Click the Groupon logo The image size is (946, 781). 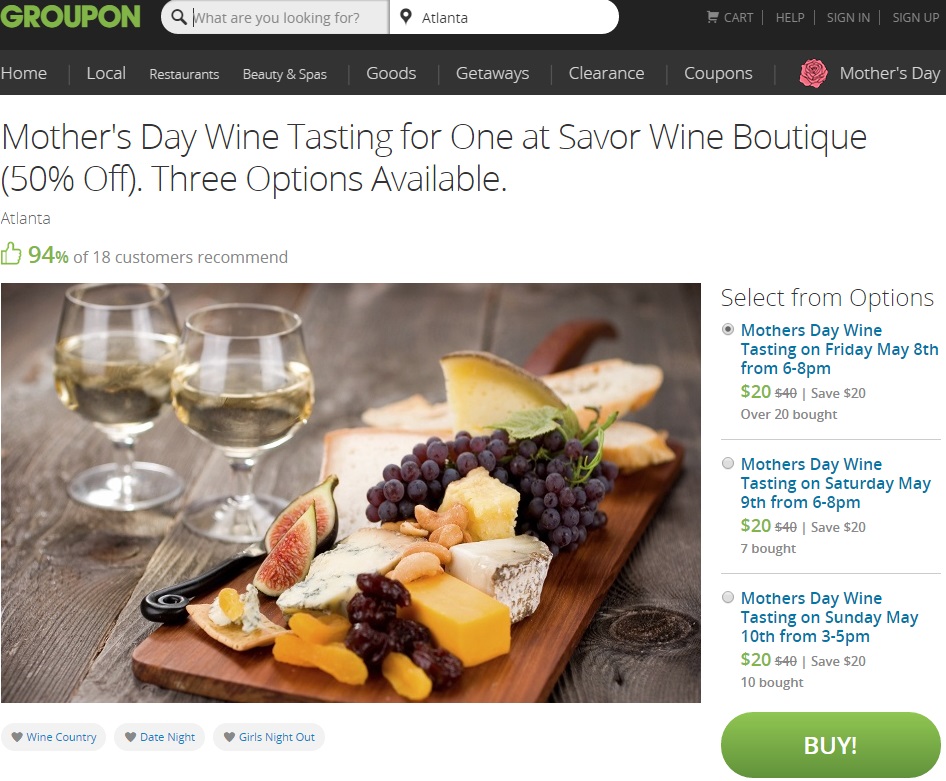point(70,17)
